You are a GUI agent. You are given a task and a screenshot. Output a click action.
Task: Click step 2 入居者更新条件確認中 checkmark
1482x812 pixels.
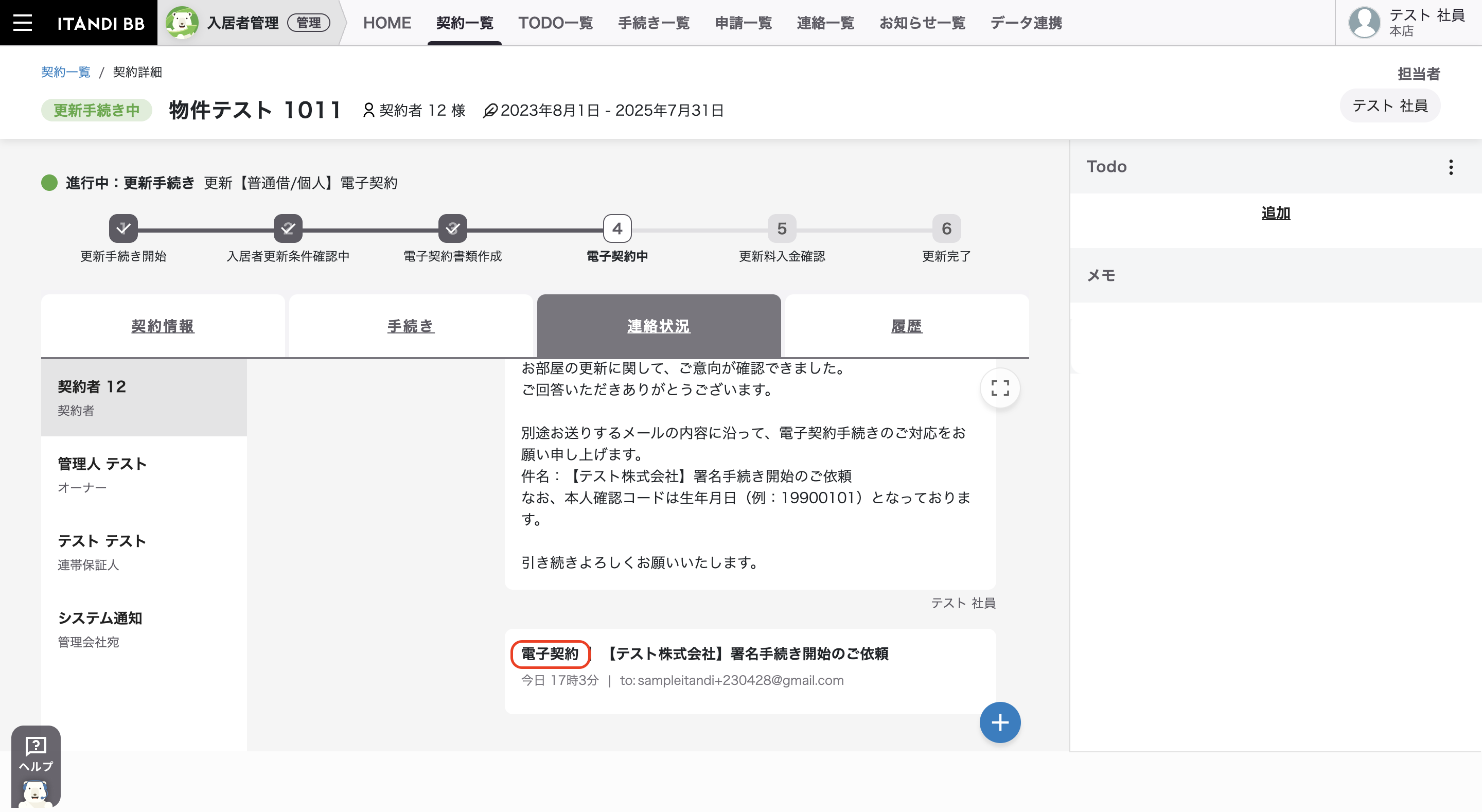288,228
